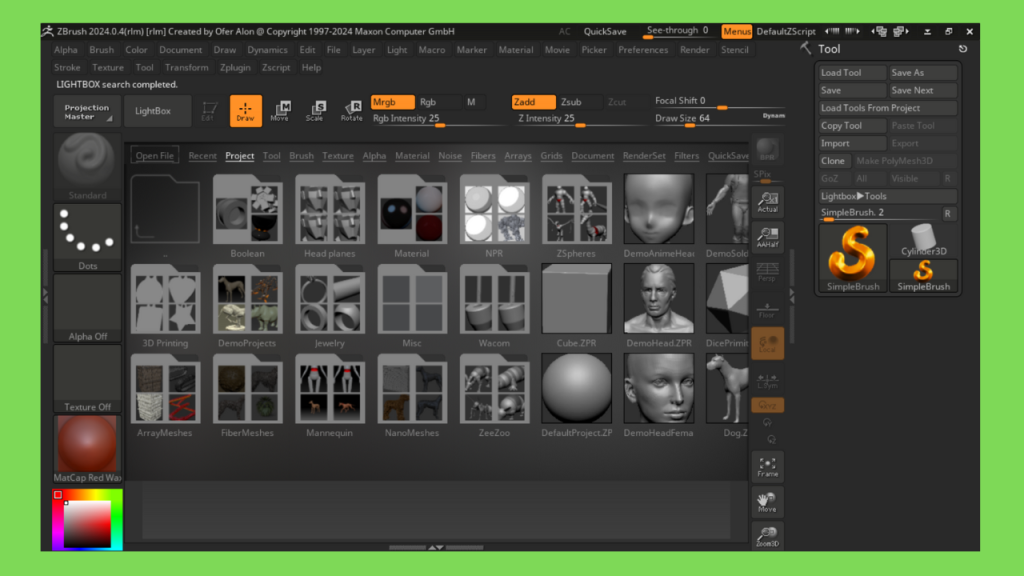The width and height of the screenshot is (1024, 576).
Task: Open the Standard brush thumbnail picker
Action: coord(87,166)
